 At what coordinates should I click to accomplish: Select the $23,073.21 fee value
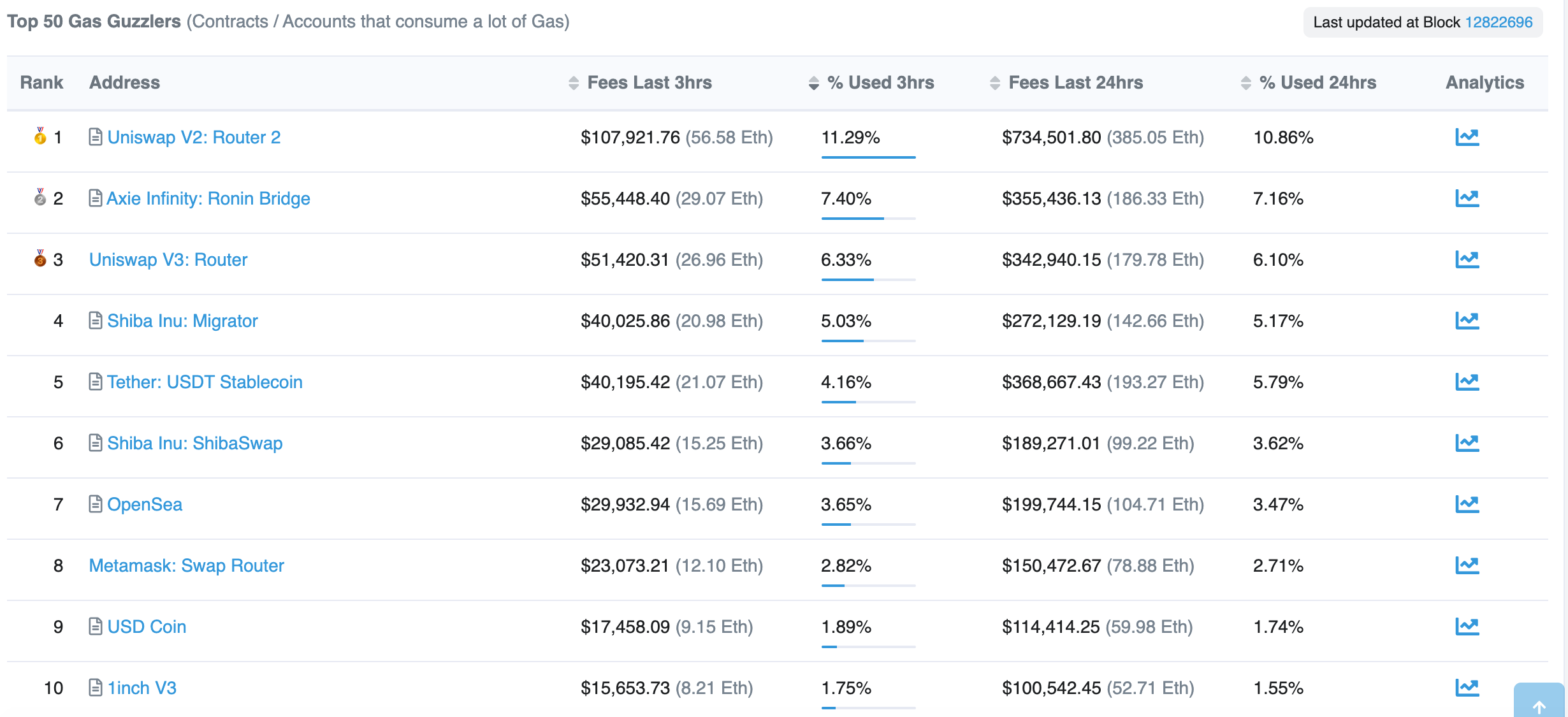pyautogui.click(x=625, y=565)
